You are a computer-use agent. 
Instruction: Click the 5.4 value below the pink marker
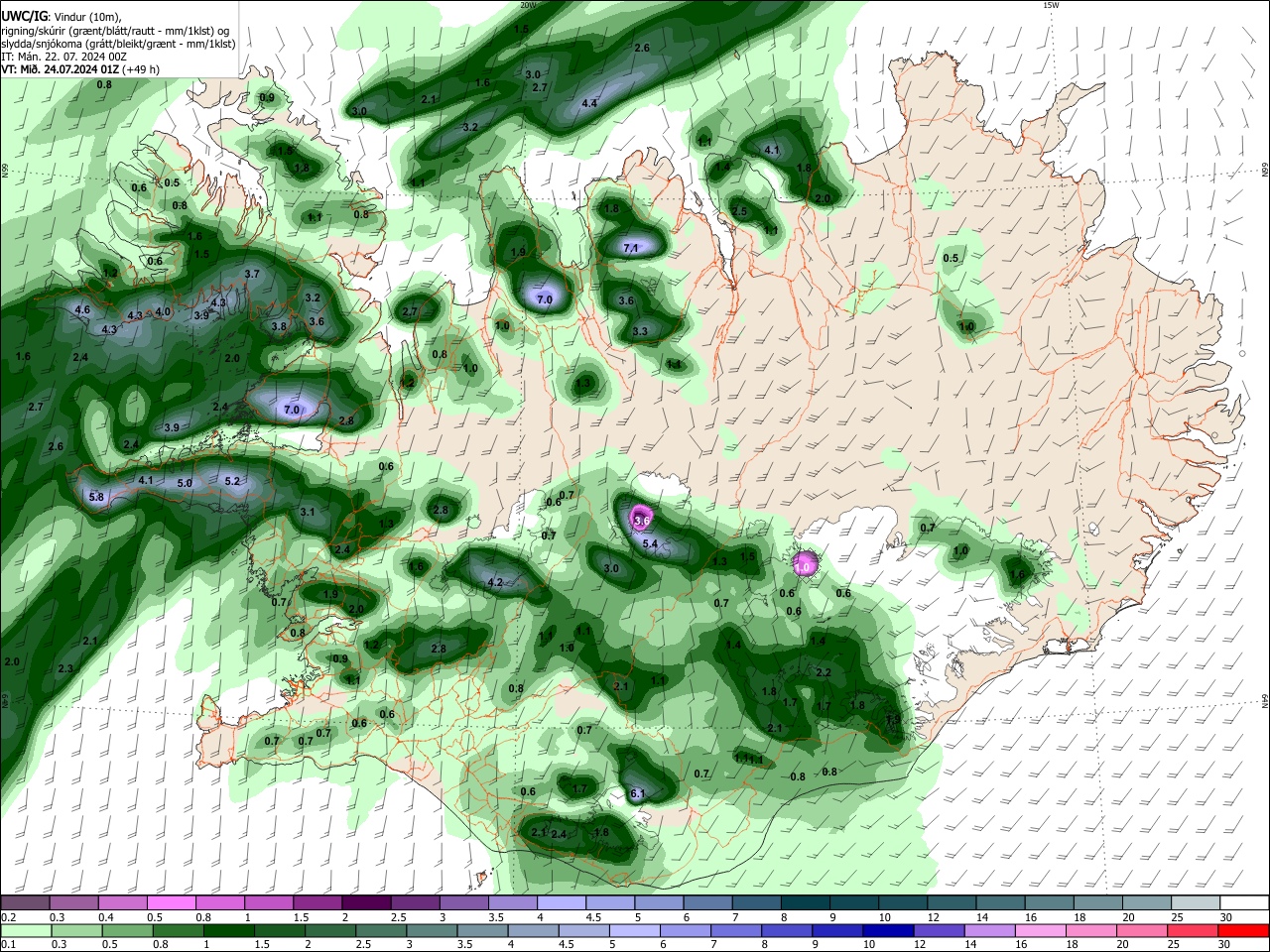click(650, 543)
